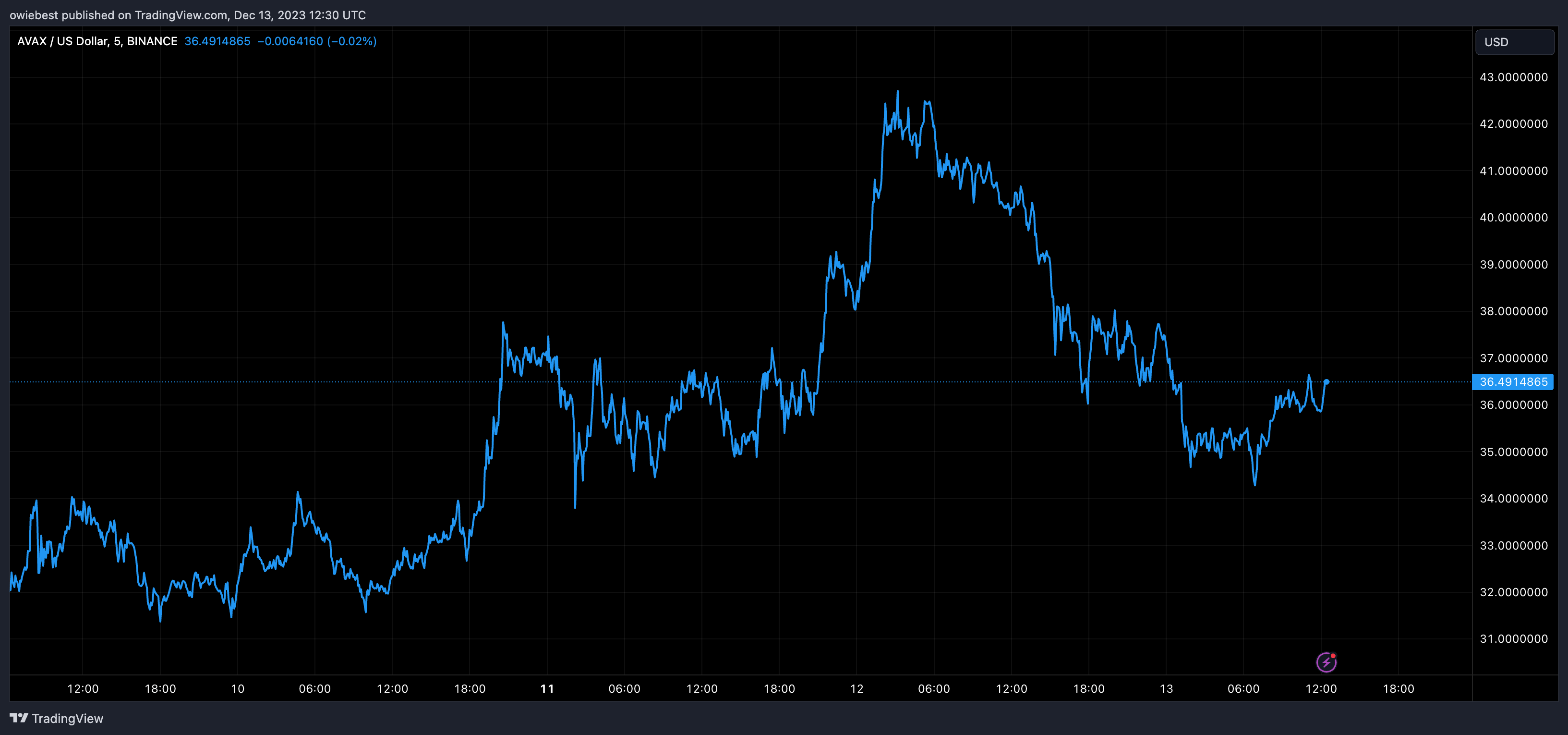Click the date label 10 on the time axis
This screenshot has width=1568, height=735.
coord(237,689)
